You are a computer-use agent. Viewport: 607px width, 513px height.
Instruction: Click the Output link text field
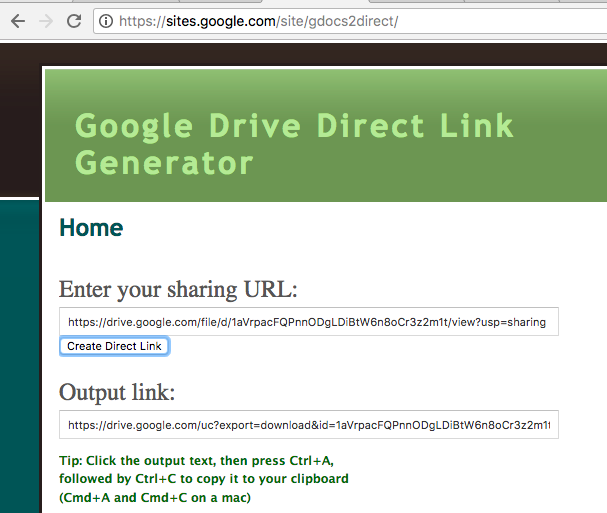click(308, 425)
